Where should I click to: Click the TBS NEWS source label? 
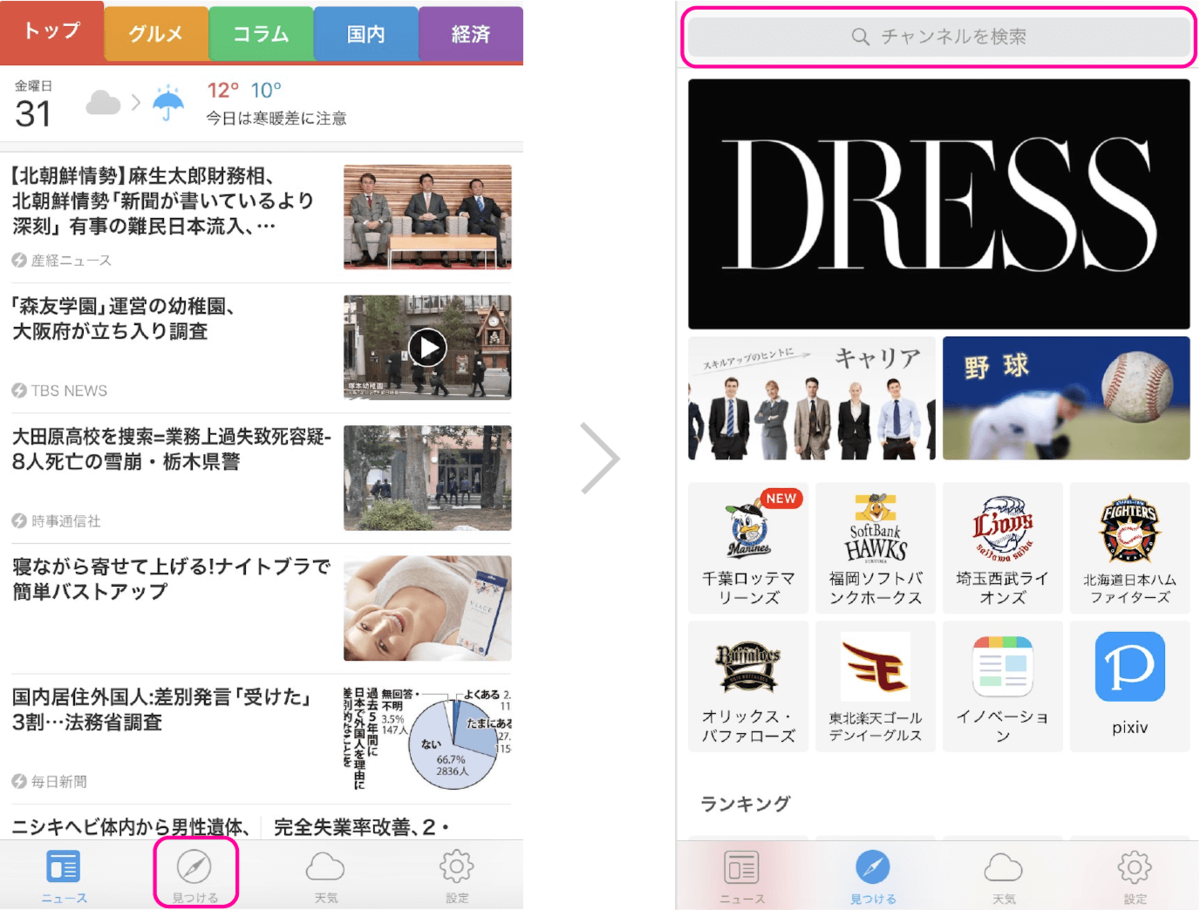tap(60, 391)
